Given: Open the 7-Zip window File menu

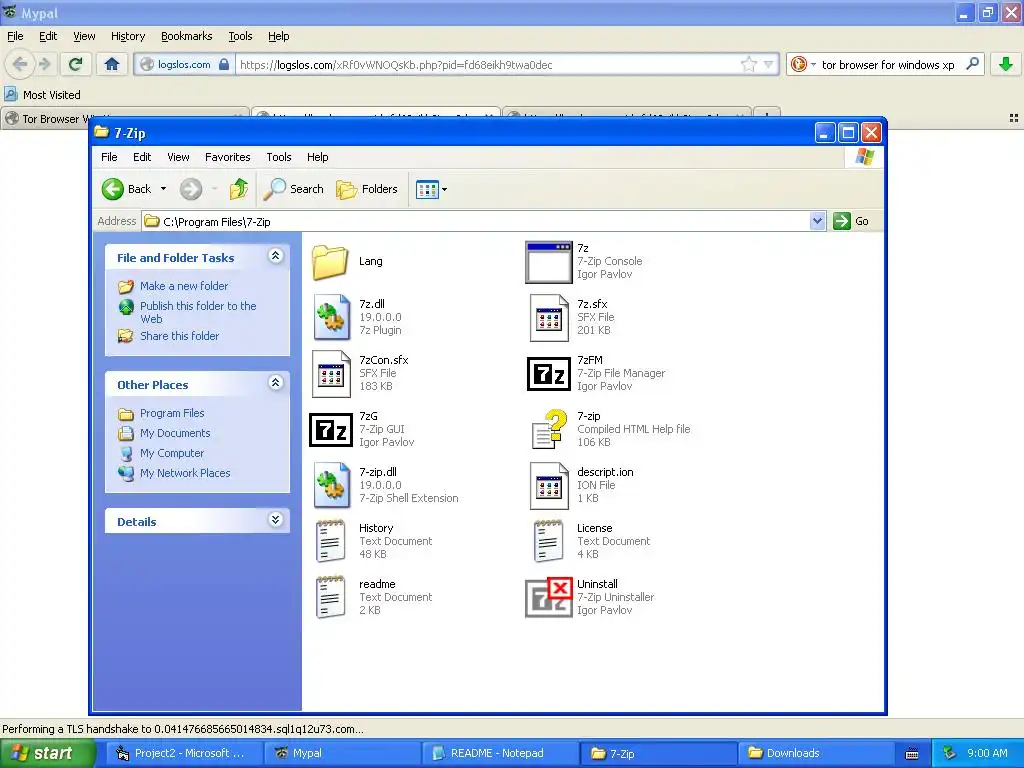Looking at the screenshot, I should [109, 157].
